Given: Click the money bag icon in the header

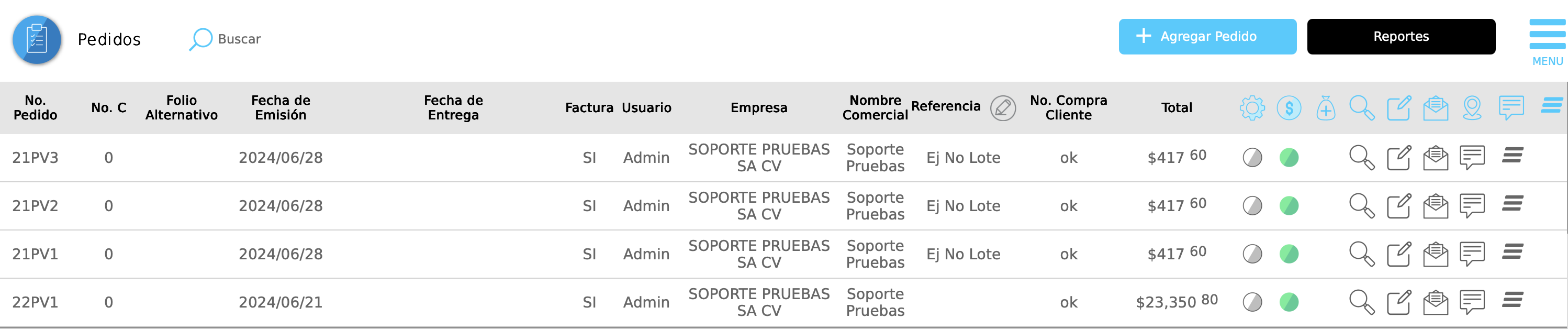Looking at the screenshot, I should tap(1325, 108).
